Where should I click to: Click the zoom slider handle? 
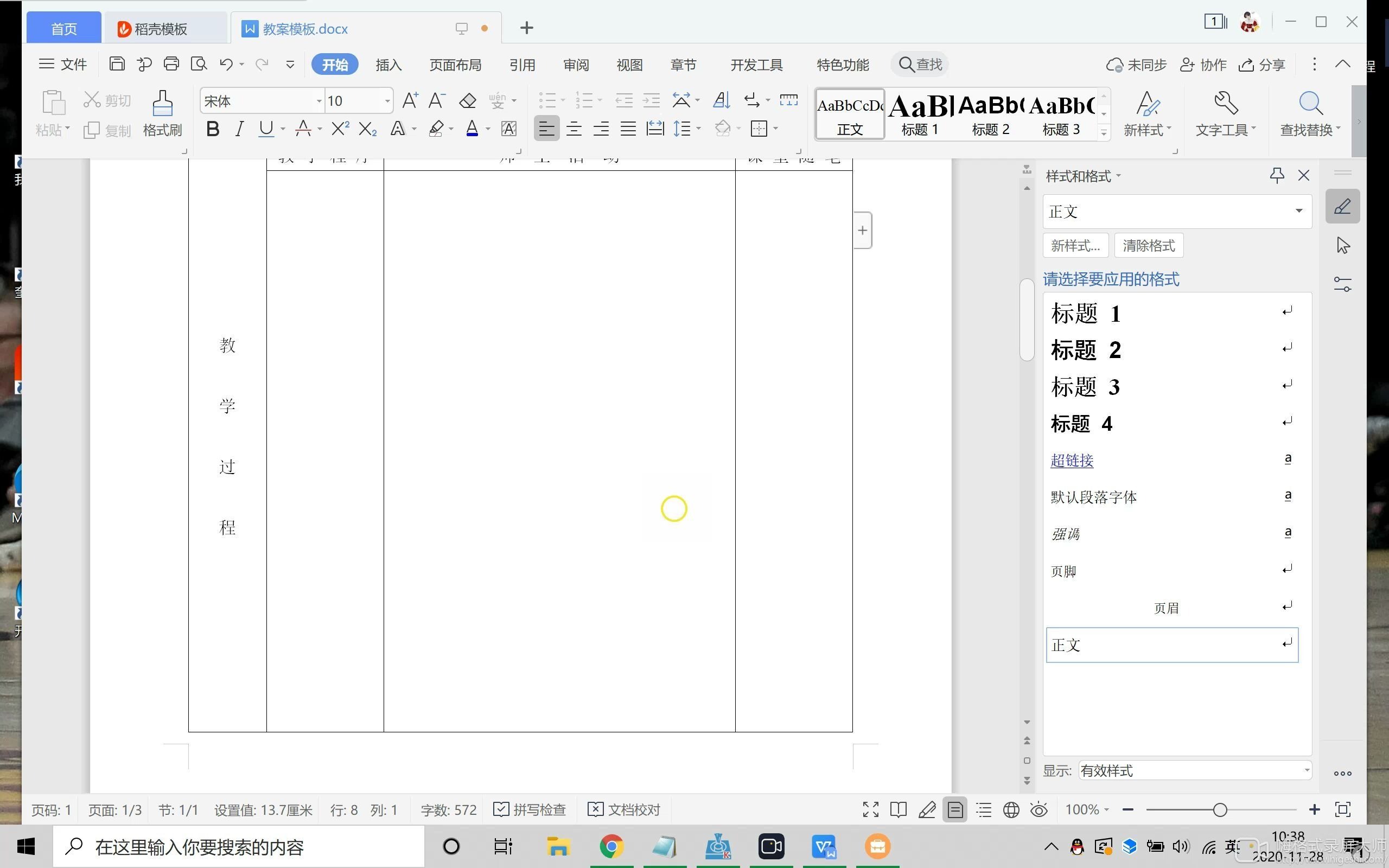coord(1220,809)
